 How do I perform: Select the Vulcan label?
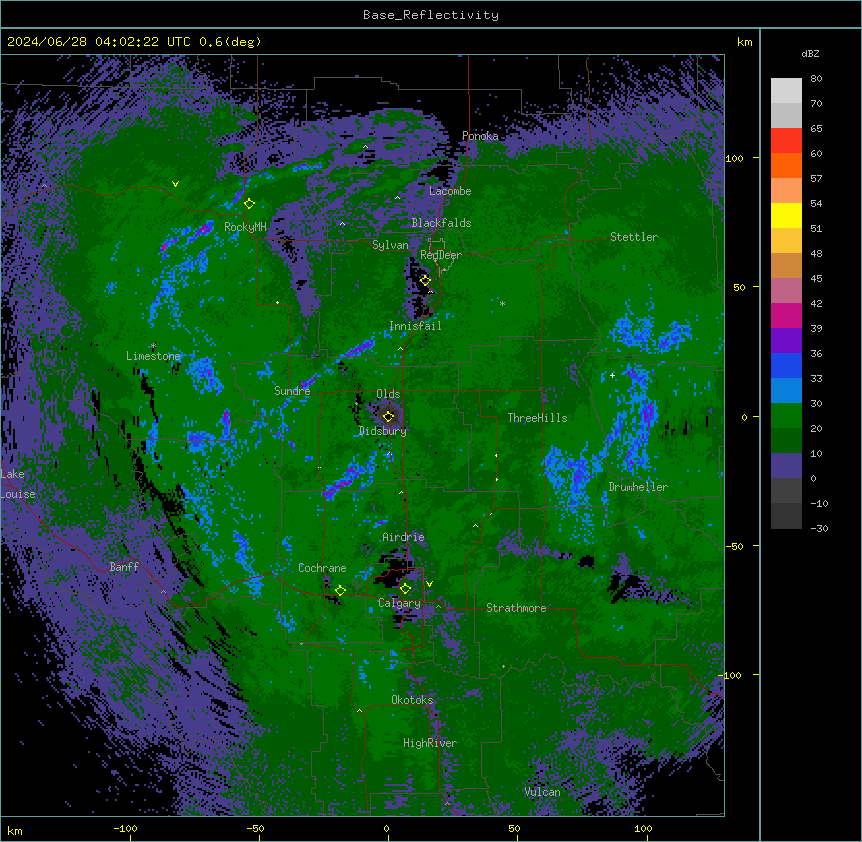(x=542, y=792)
